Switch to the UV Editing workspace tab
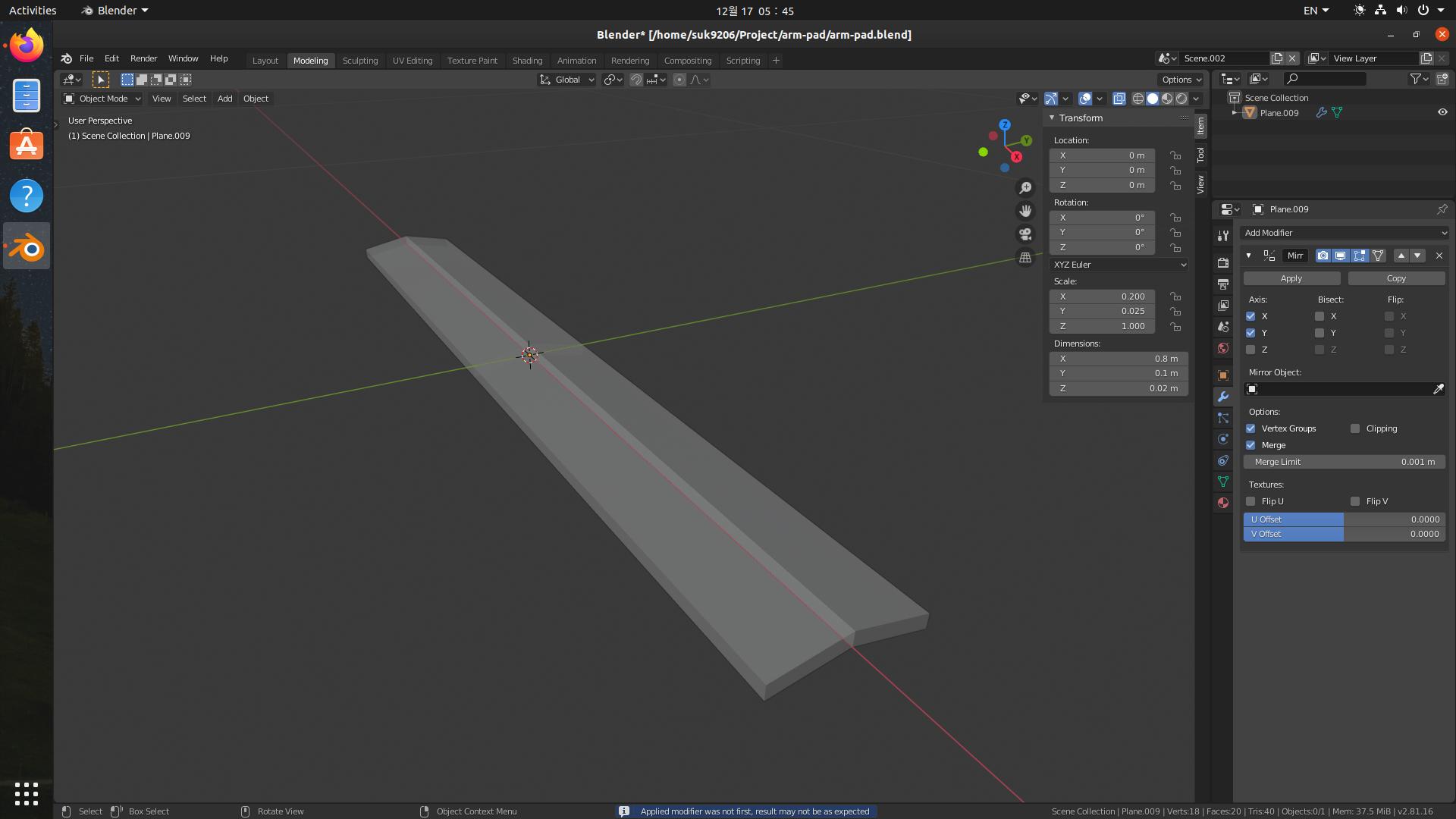 click(x=413, y=61)
